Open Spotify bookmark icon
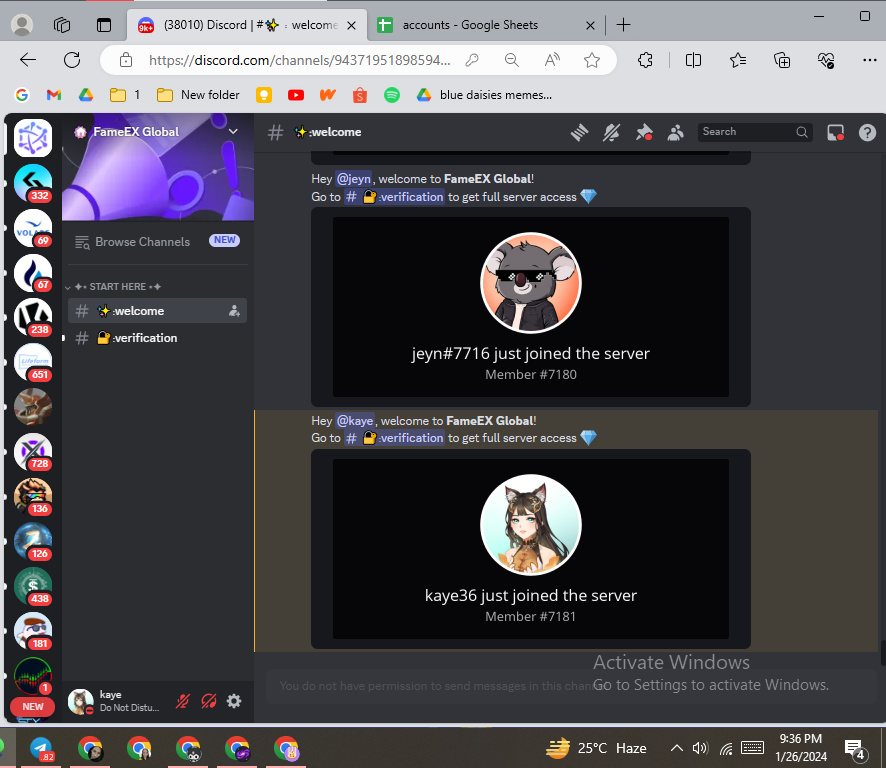The width and height of the screenshot is (886, 768). [x=392, y=95]
